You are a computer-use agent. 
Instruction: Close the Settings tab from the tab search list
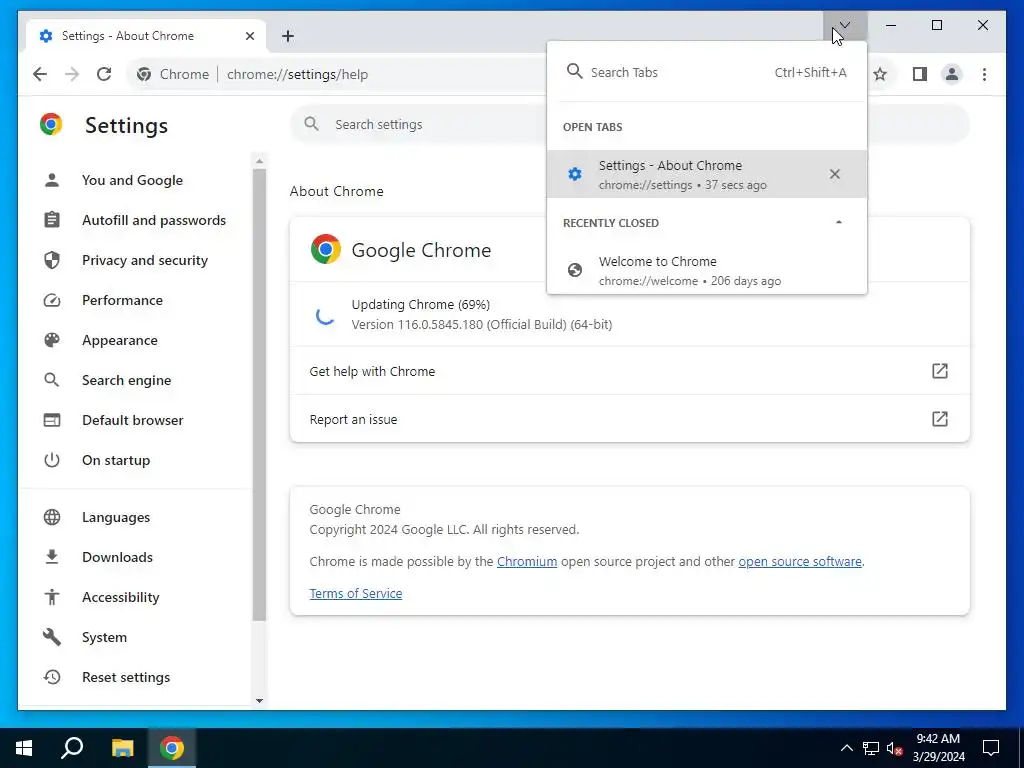tap(835, 174)
